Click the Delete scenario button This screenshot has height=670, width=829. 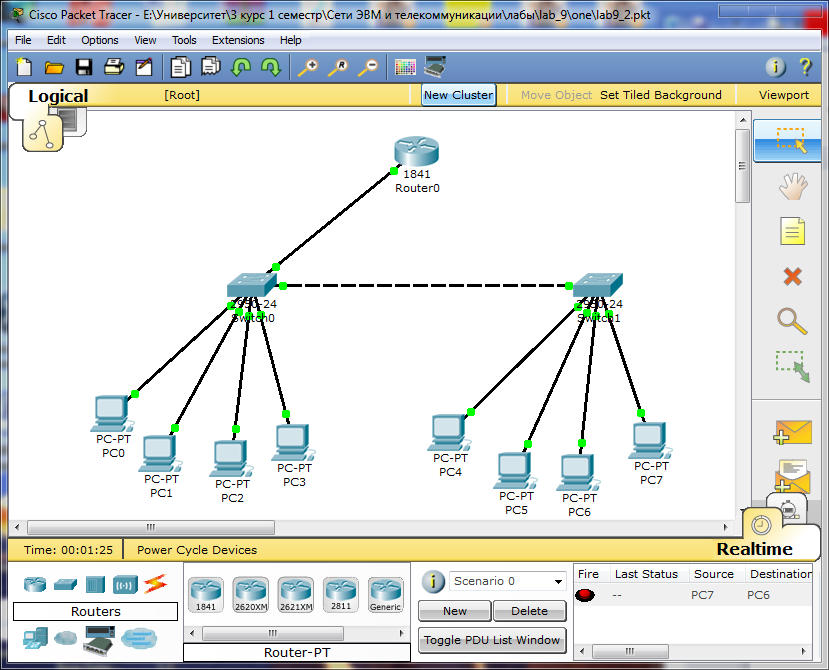[x=529, y=611]
